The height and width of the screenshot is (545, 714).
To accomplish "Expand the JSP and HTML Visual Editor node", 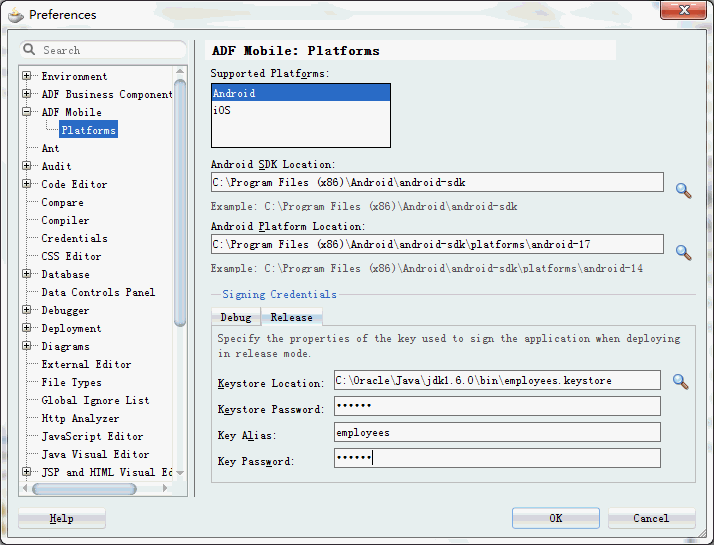I will click(26, 472).
